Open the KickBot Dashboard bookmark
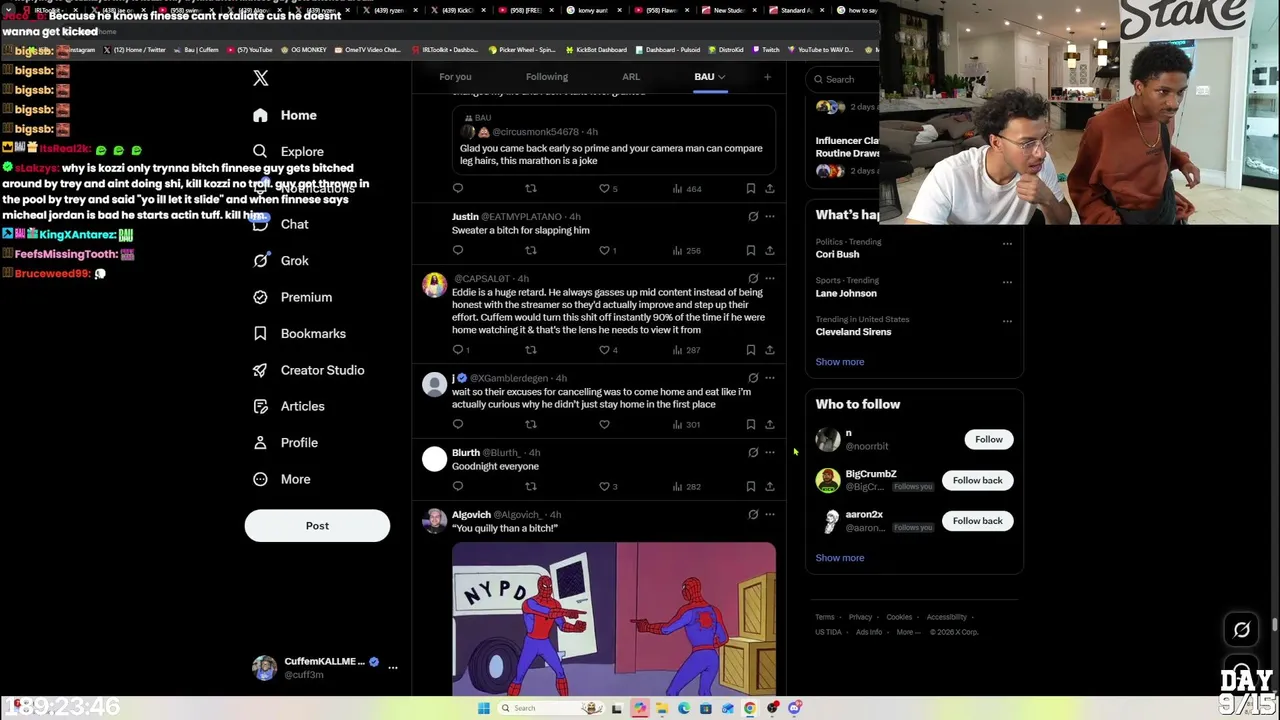 click(x=596, y=50)
